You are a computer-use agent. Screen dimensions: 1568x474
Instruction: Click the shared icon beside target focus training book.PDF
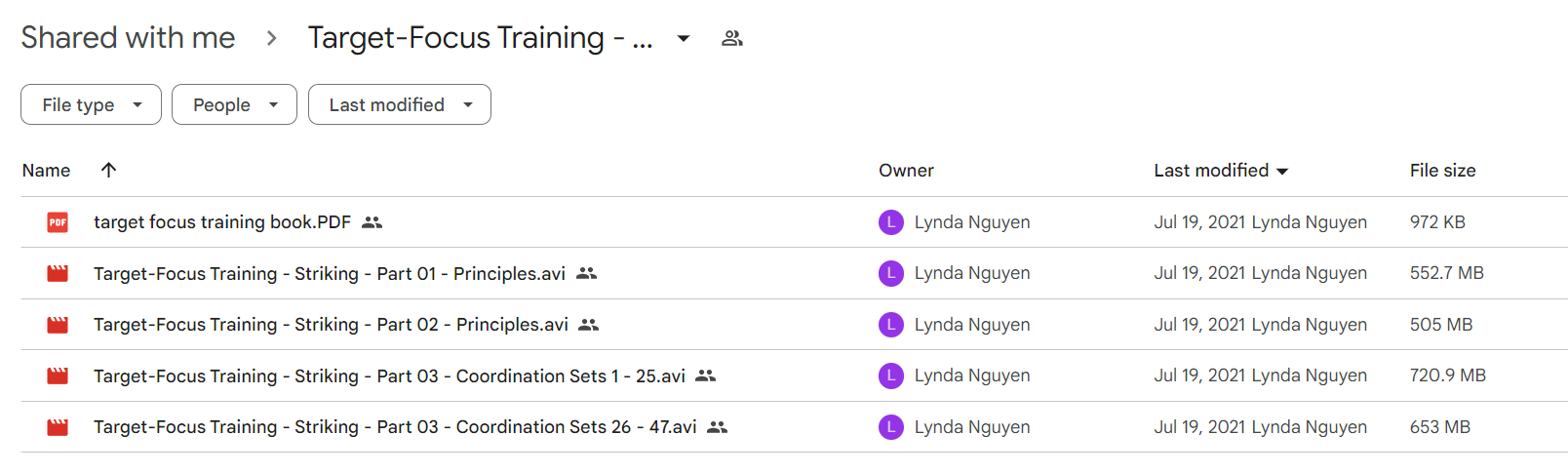372,222
